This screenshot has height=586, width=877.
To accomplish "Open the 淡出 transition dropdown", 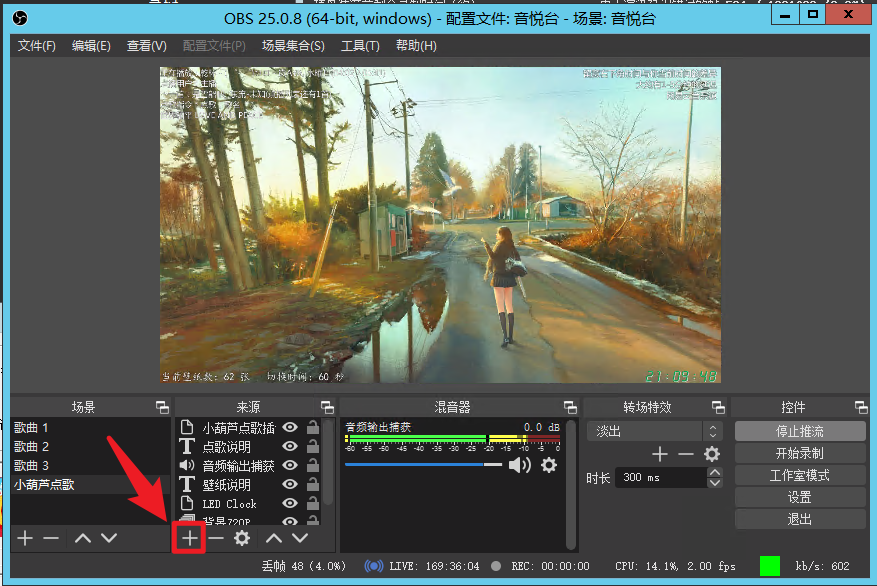I will [x=654, y=431].
